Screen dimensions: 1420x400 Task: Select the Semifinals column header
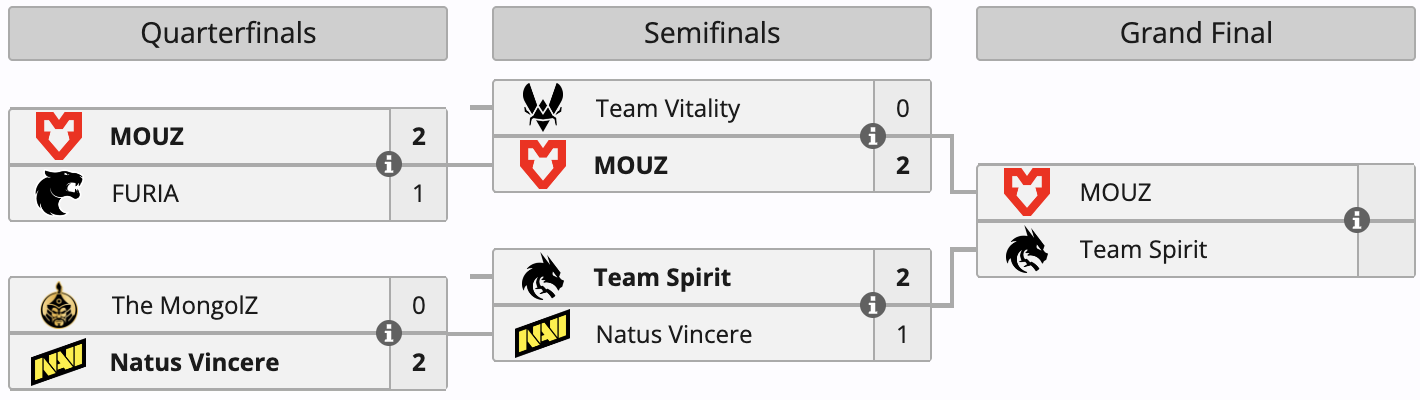coord(712,33)
